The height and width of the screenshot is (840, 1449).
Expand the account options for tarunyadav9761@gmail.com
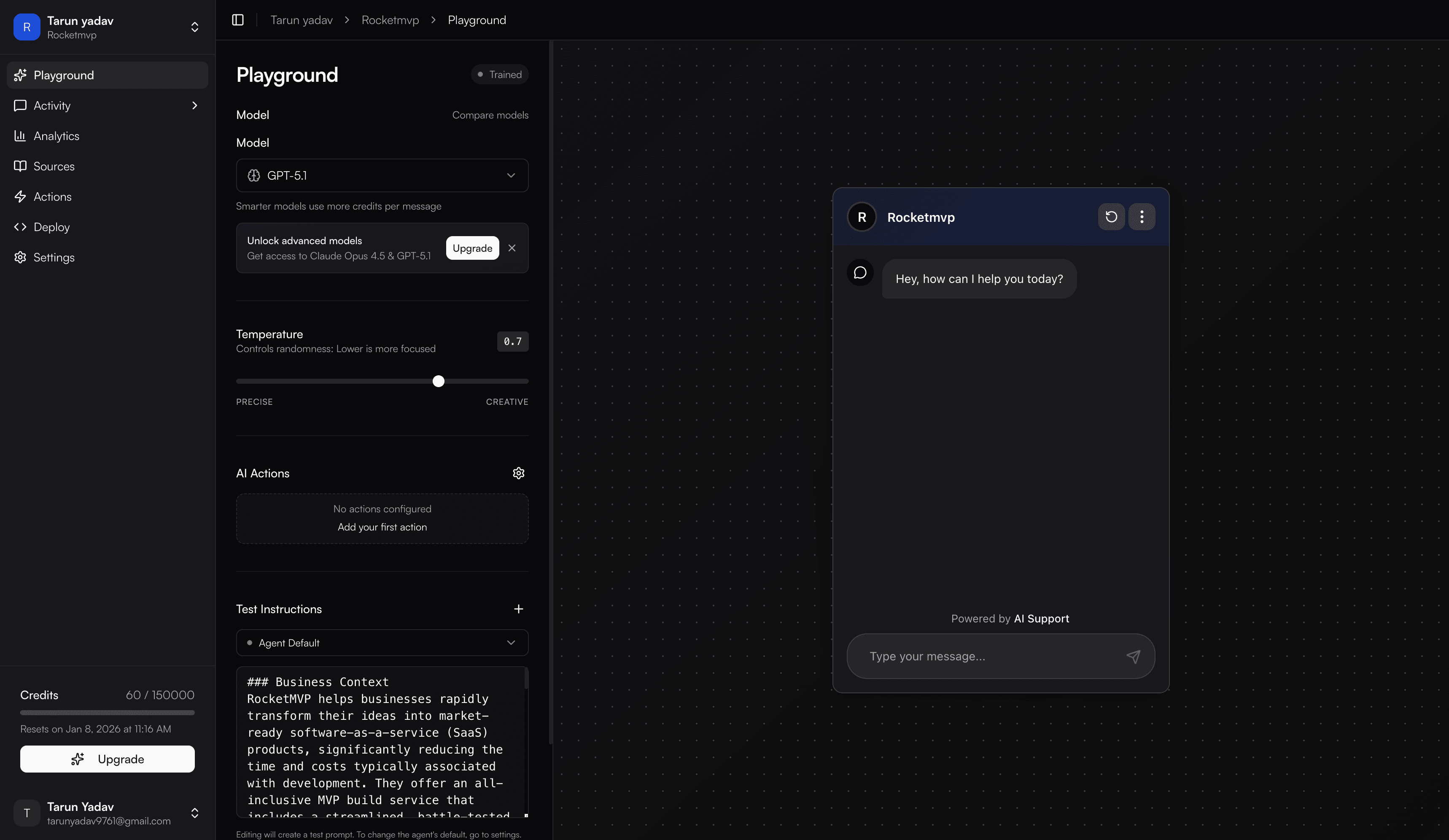(194, 813)
